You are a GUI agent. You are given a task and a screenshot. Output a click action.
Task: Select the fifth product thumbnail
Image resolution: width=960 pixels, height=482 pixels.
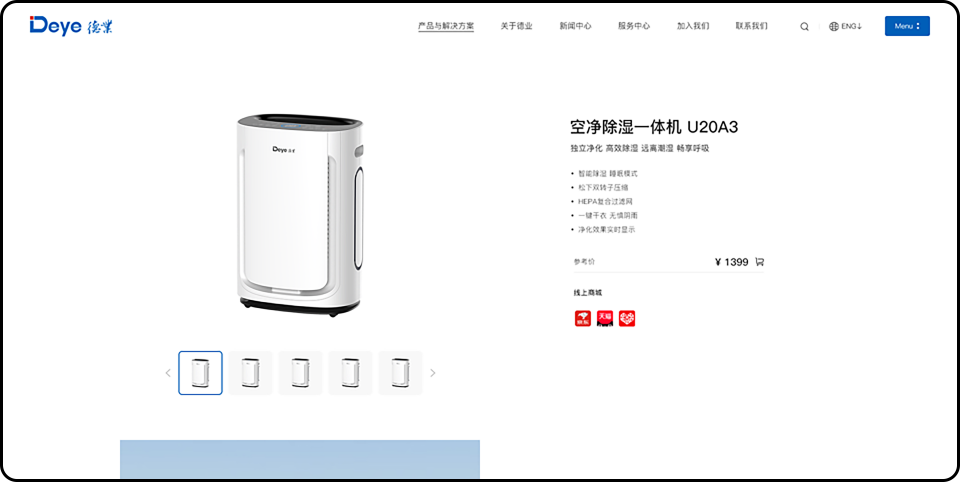tap(400, 373)
